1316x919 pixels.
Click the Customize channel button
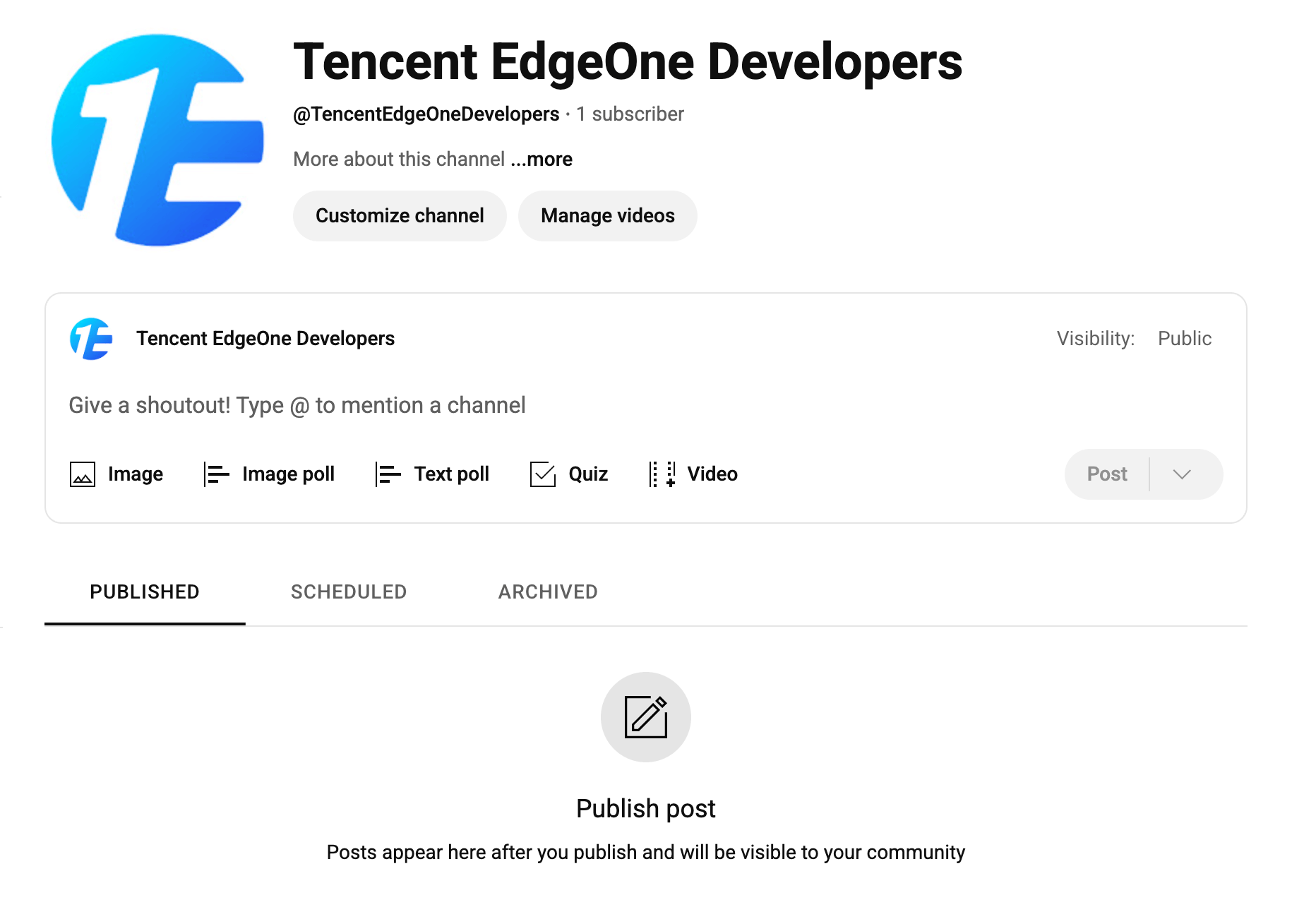[x=400, y=216]
